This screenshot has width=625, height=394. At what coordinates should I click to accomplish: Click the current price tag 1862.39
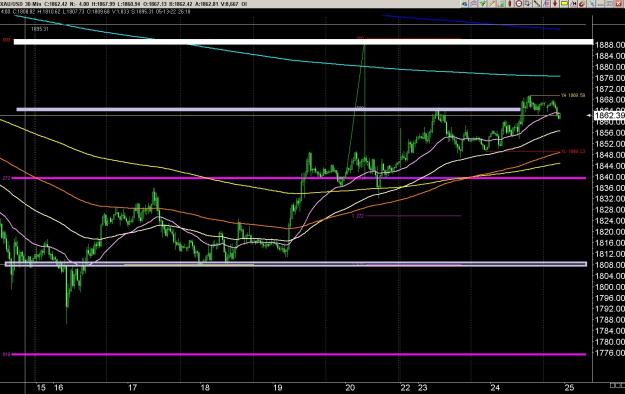coord(609,116)
